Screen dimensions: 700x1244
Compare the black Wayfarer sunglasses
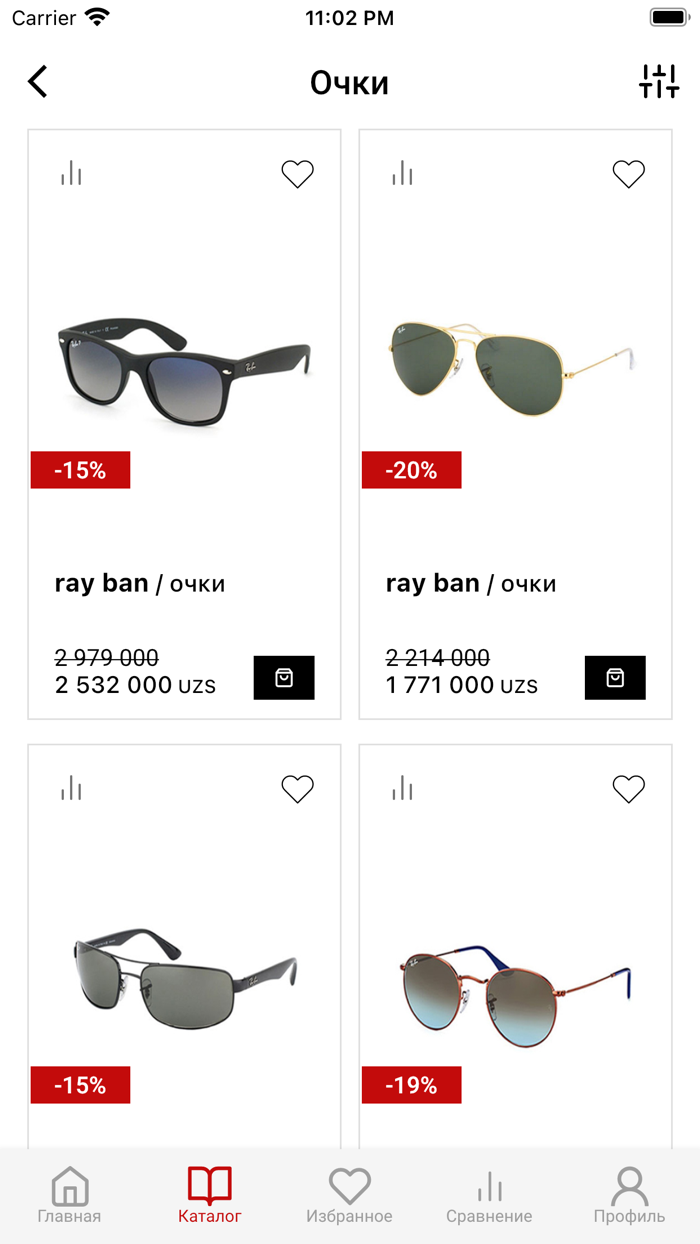[71, 173]
